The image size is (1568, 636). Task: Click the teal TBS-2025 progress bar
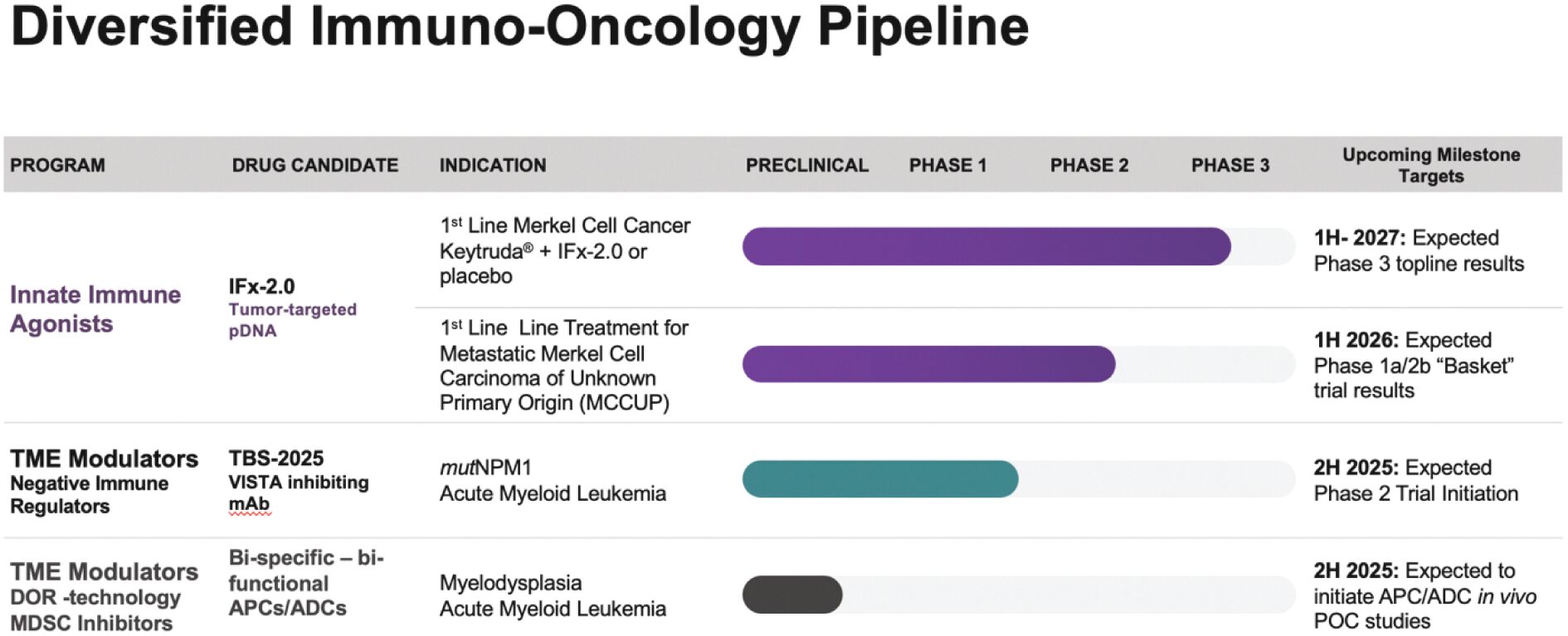pos(879,479)
